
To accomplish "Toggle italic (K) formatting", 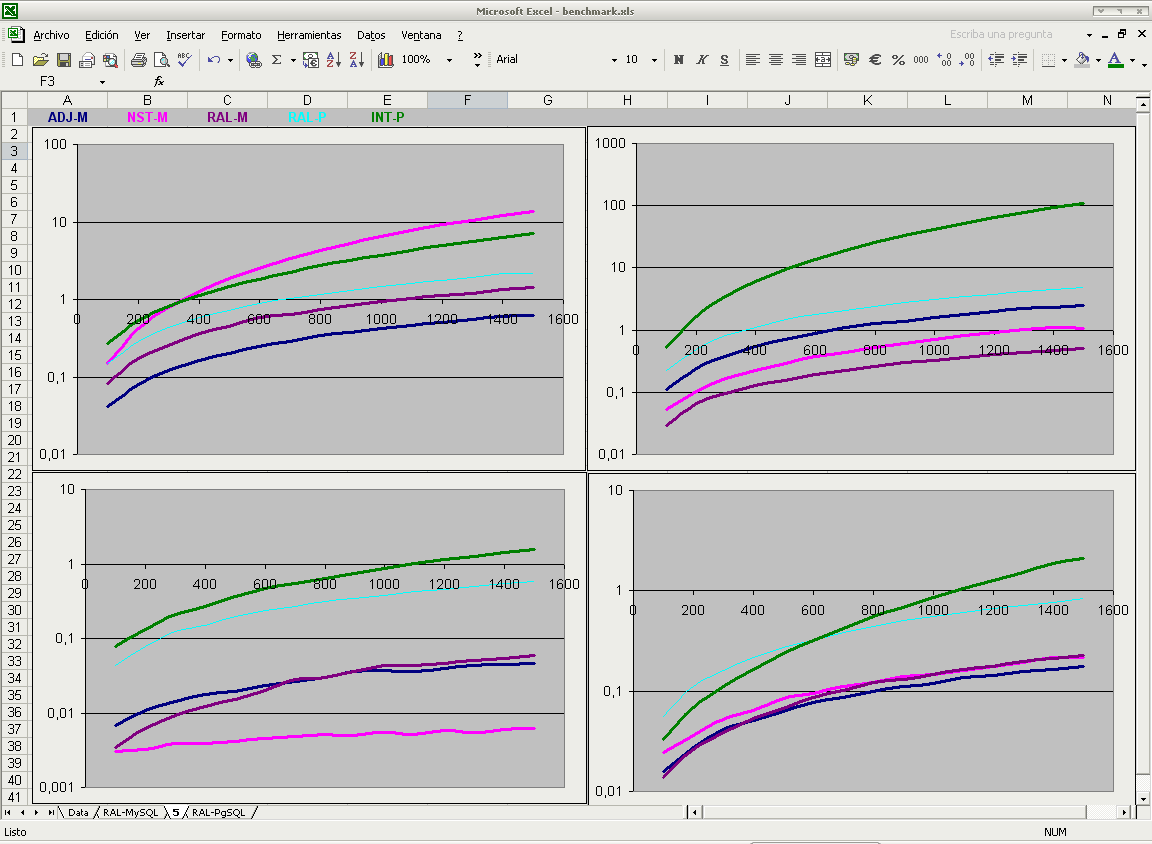I will (702, 59).
